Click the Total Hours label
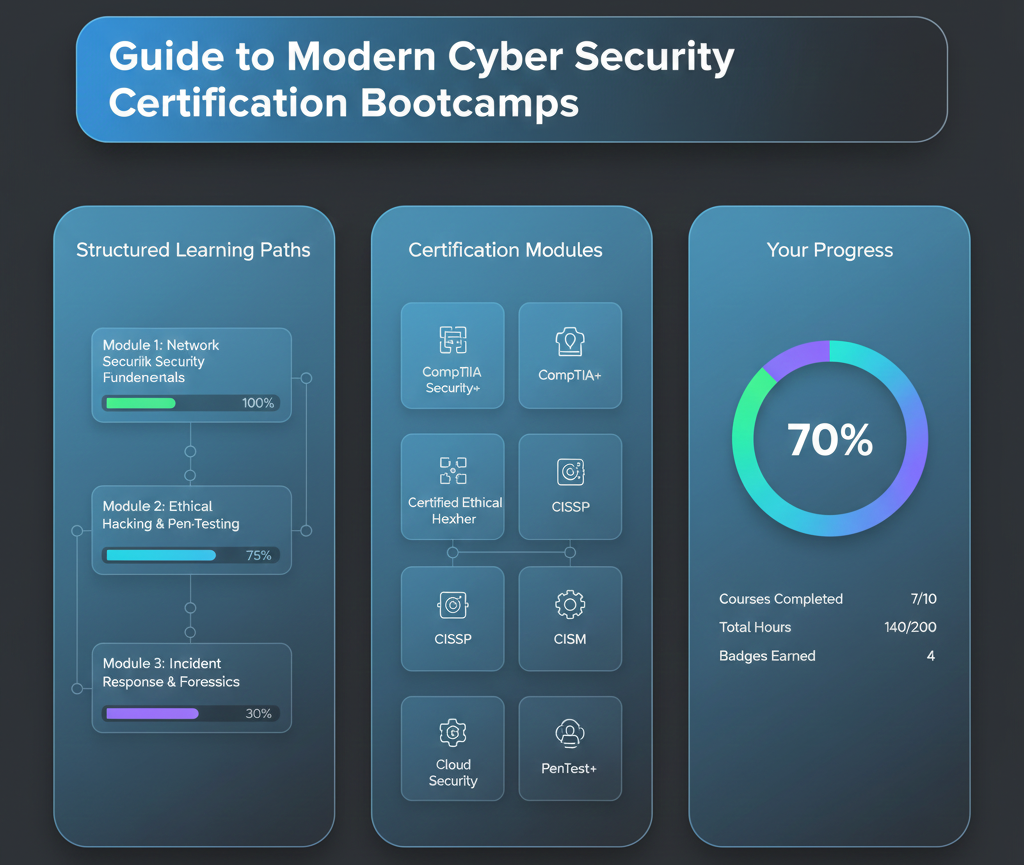The width and height of the screenshot is (1024, 865). tap(755, 627)
